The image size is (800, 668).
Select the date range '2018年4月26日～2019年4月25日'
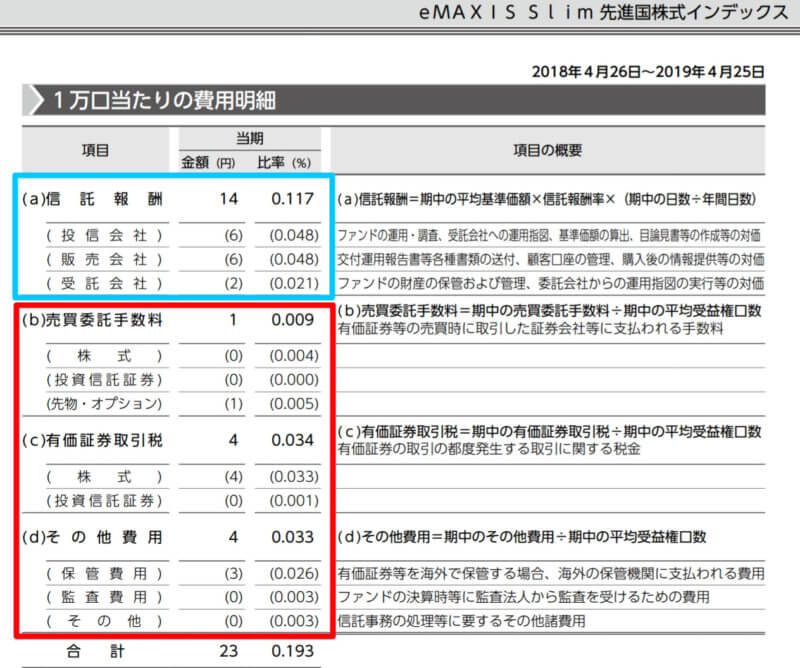(x=648, y=71)
